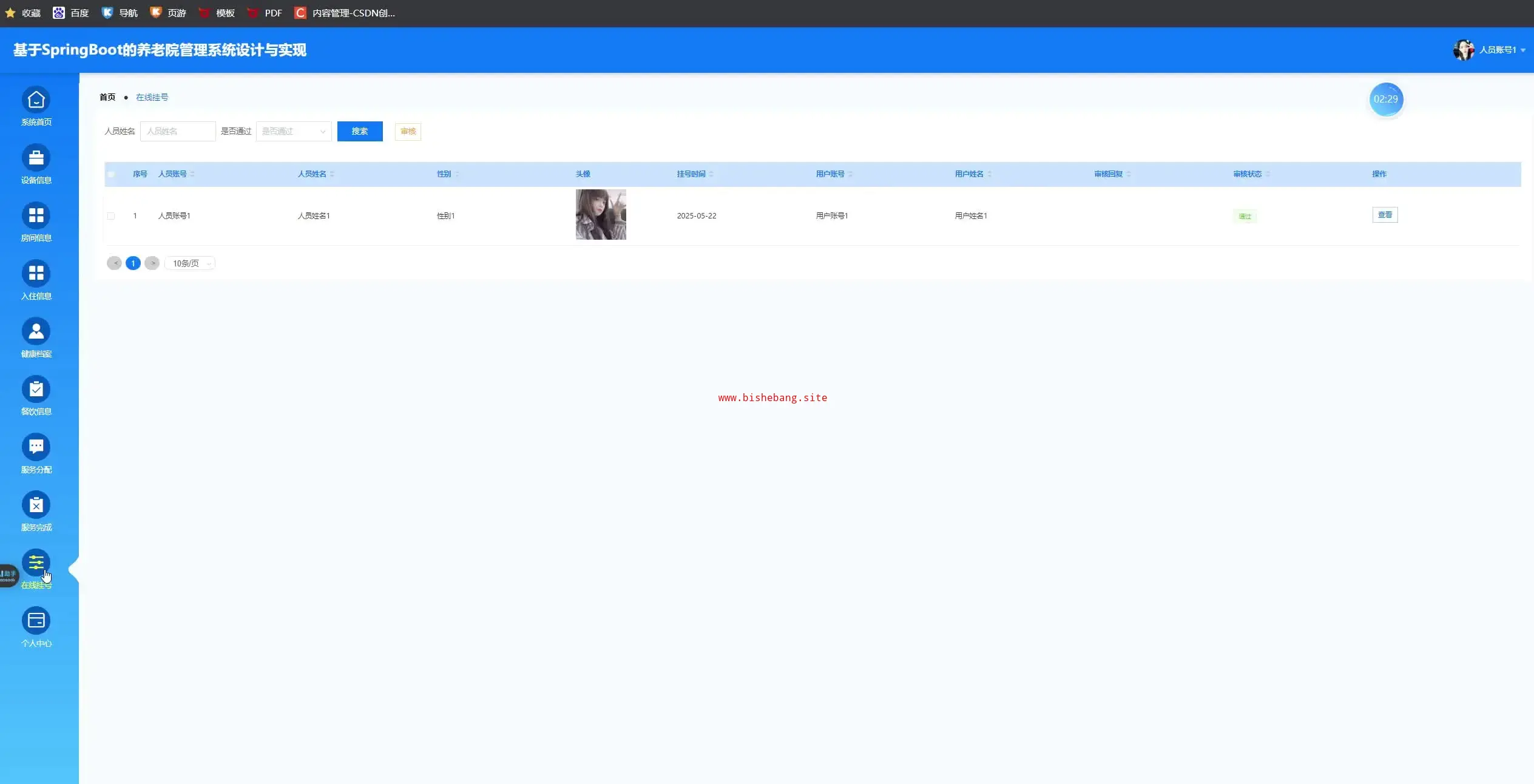Click the avatar thumbnail in table row
This screenshot has height=784, width=1534.
[x=601, y=215]
